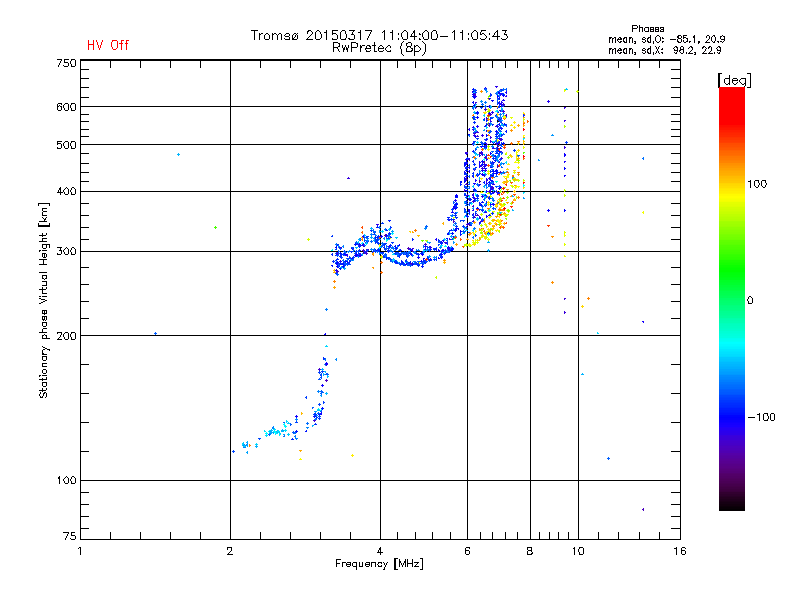The height and width of the screenshot is (600, 800).
Task: Click the y-axis '500' label
Action: 66,145
